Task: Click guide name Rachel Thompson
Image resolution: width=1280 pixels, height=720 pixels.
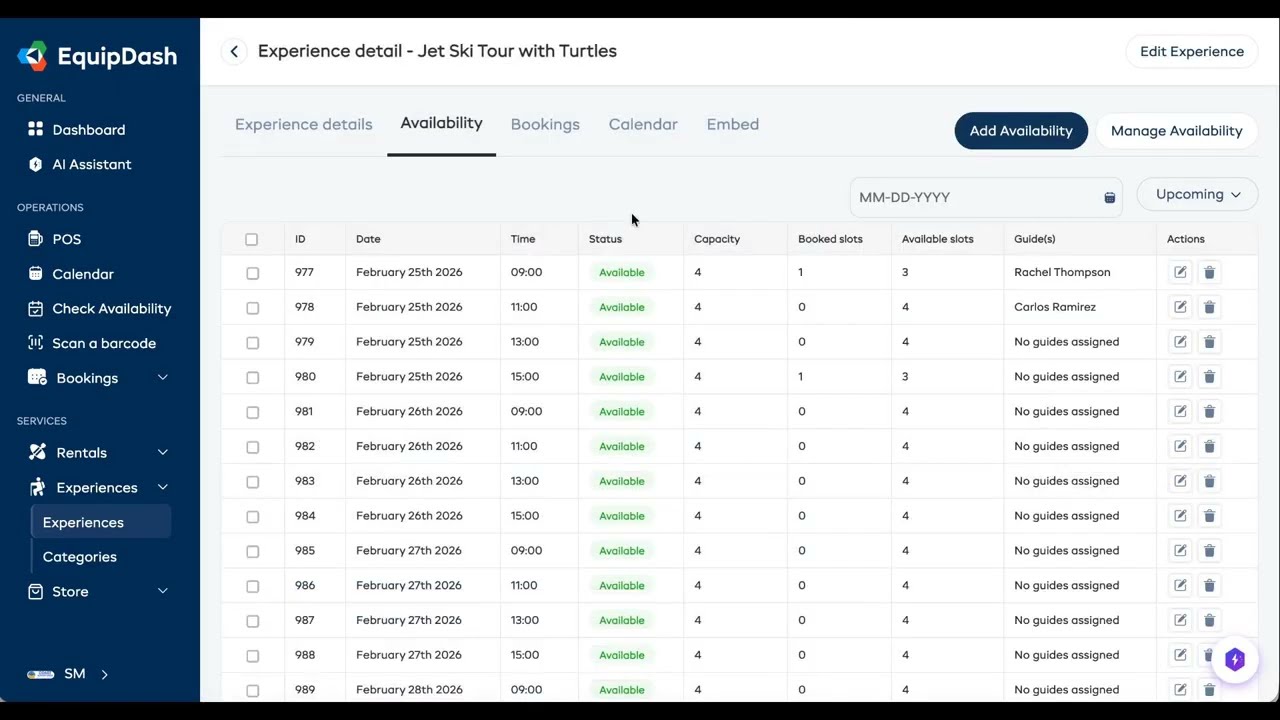Action: [x=1062, y=272]
